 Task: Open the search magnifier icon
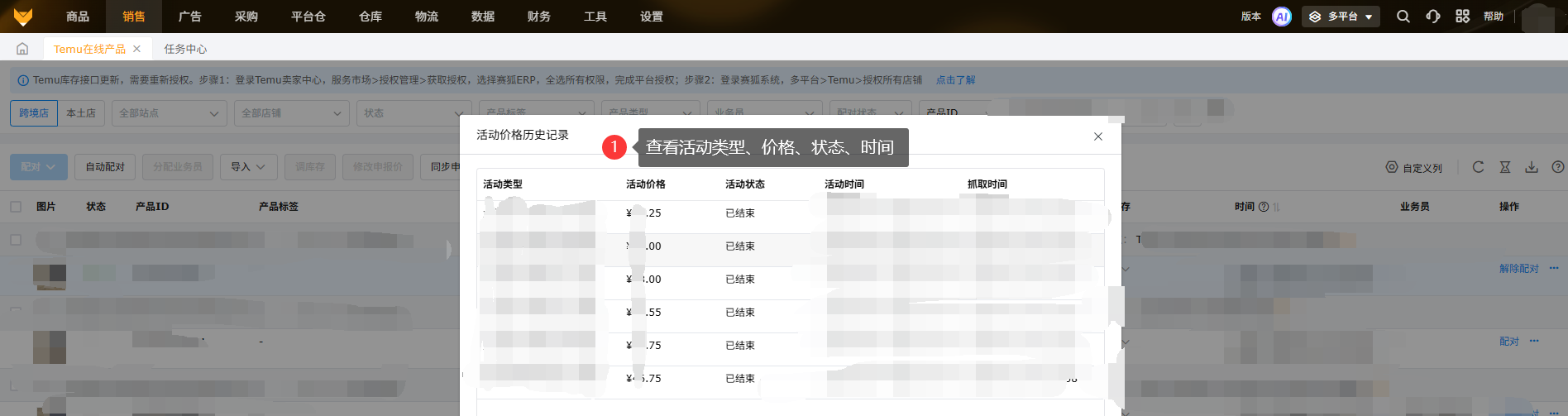pyautogui.click(x=1403, y=17)
